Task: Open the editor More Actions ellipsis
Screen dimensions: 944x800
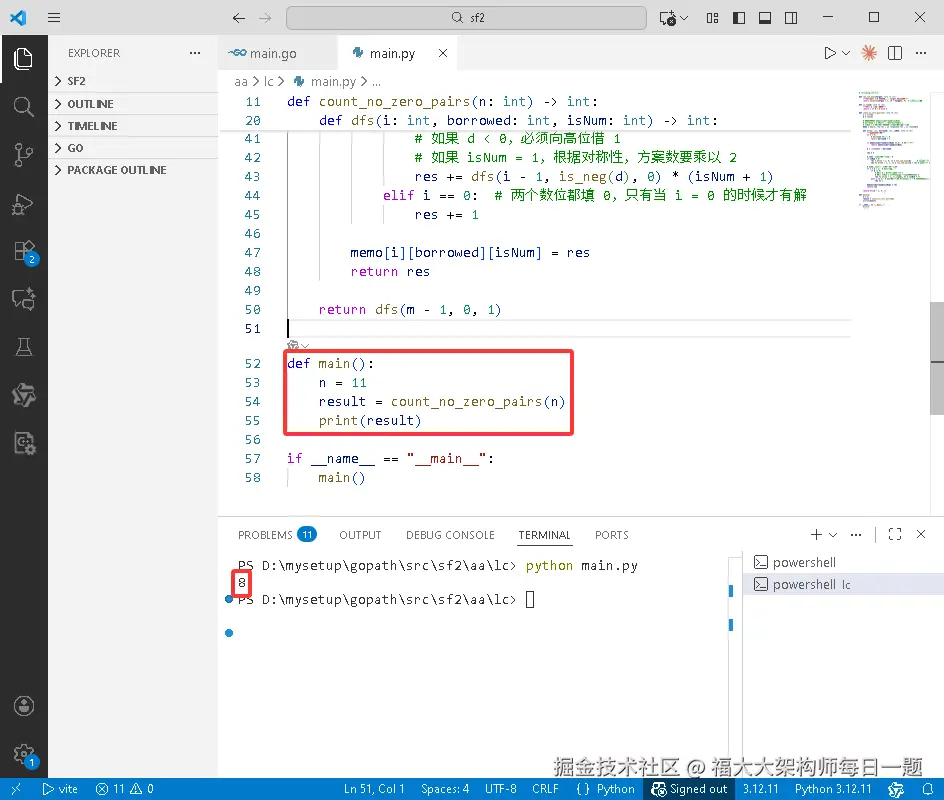Action: click(921, 53)
